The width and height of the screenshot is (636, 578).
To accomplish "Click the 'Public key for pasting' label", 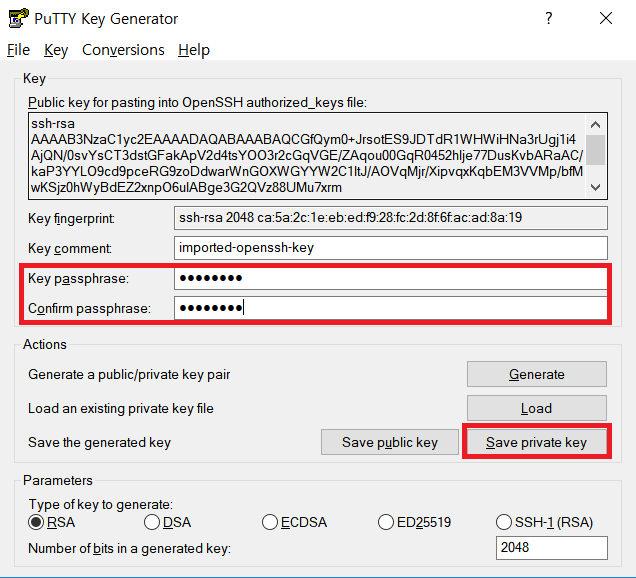I will [197, 103].
